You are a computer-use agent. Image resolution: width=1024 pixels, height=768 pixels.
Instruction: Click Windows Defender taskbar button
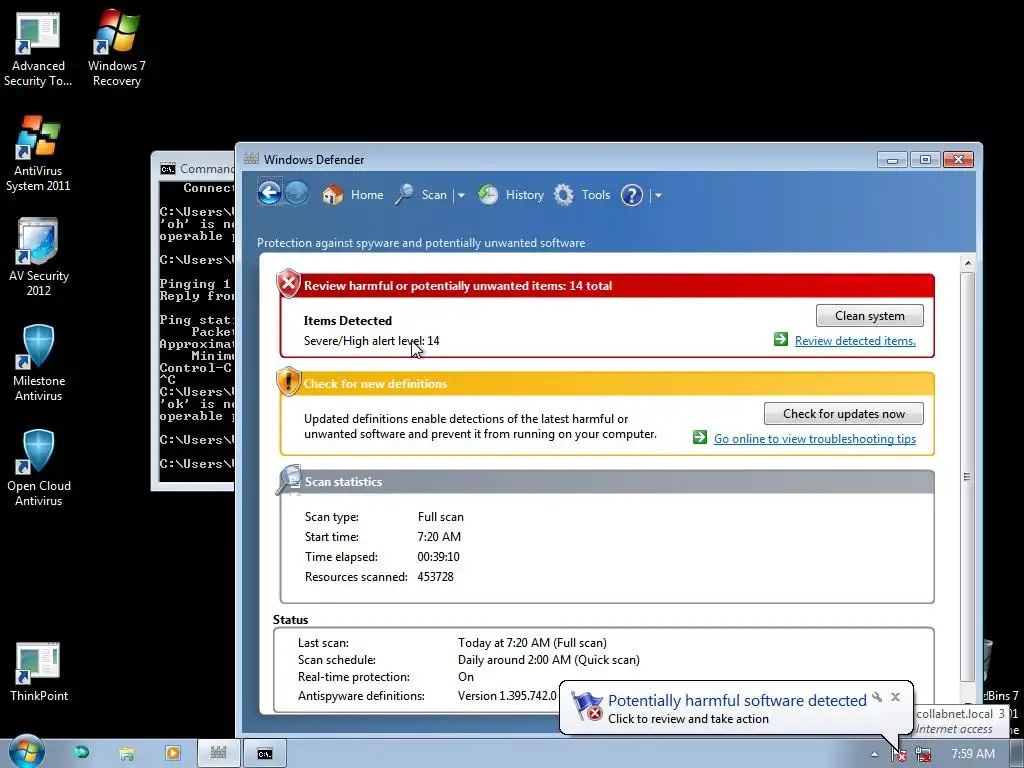tap(218, 753)
